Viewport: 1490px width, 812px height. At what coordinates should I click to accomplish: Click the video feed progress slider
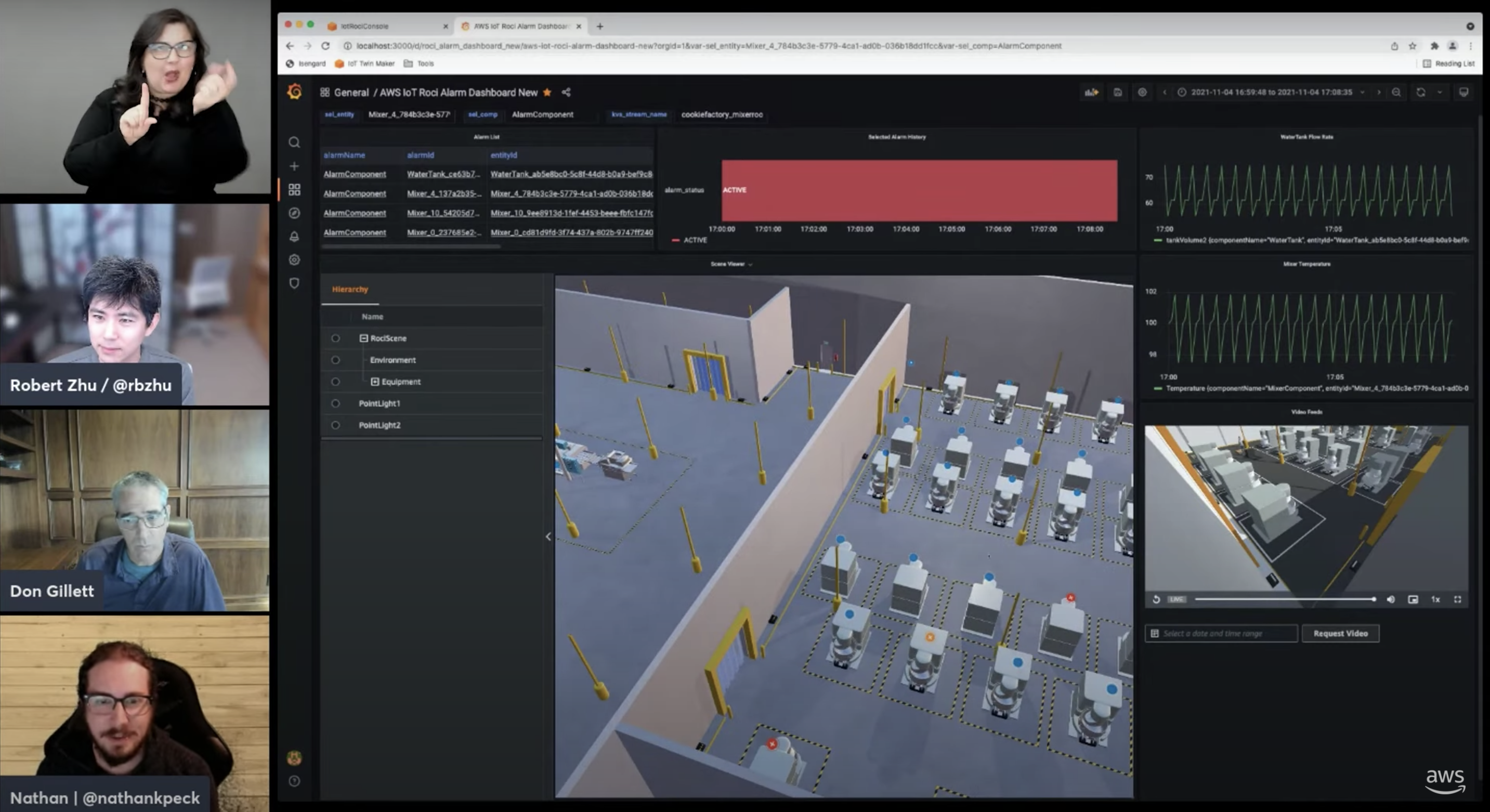click(x=1285, y=599)
